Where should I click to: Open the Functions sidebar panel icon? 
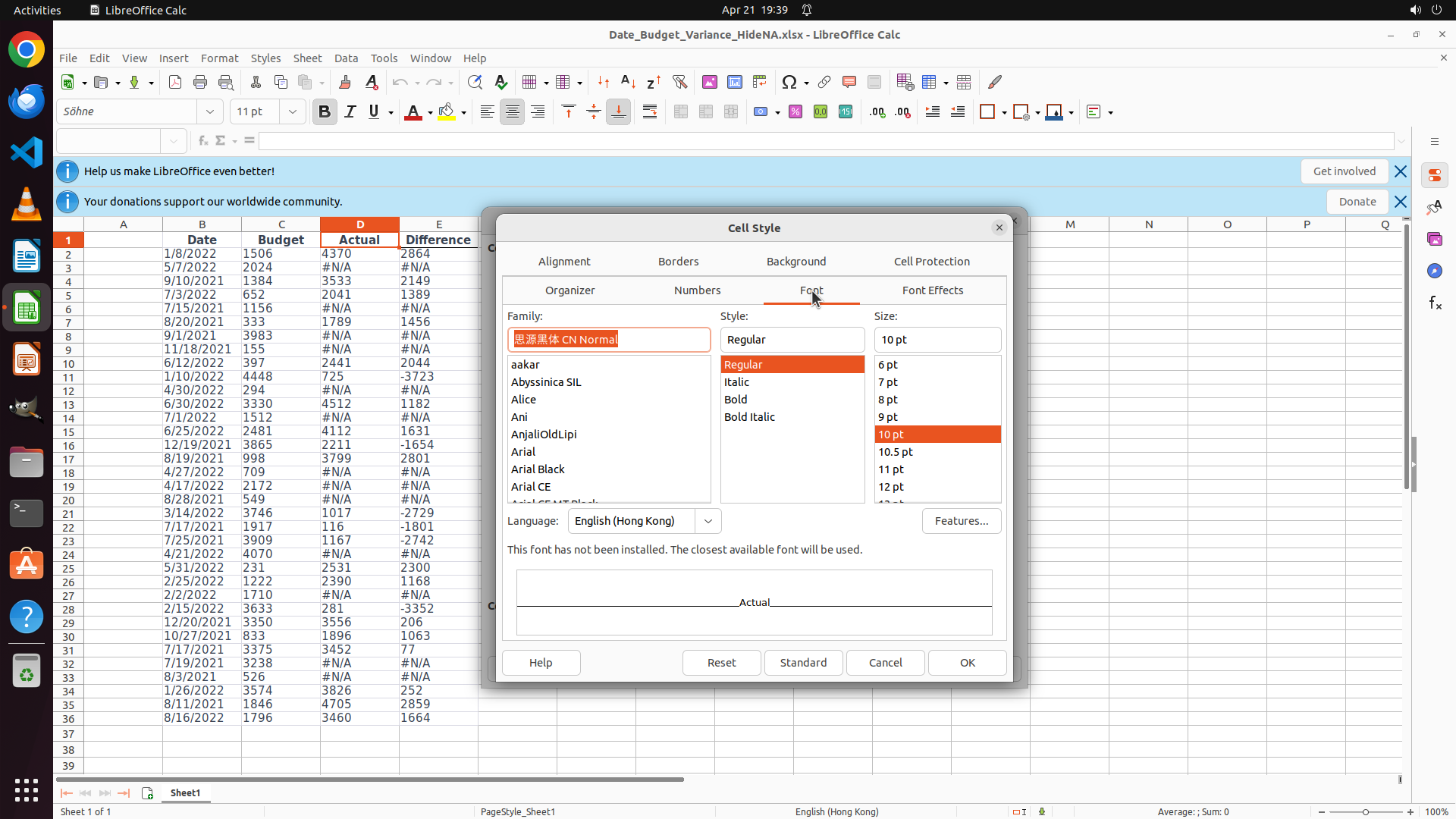1435,303
